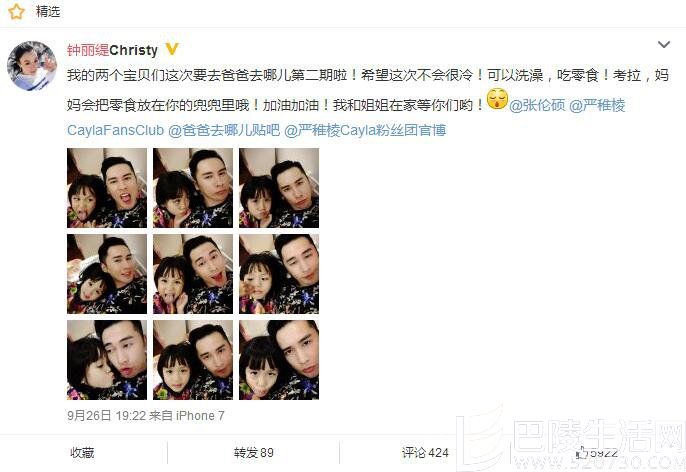
Task: Open the @张伦硕 mention
Action: point(537,105)
